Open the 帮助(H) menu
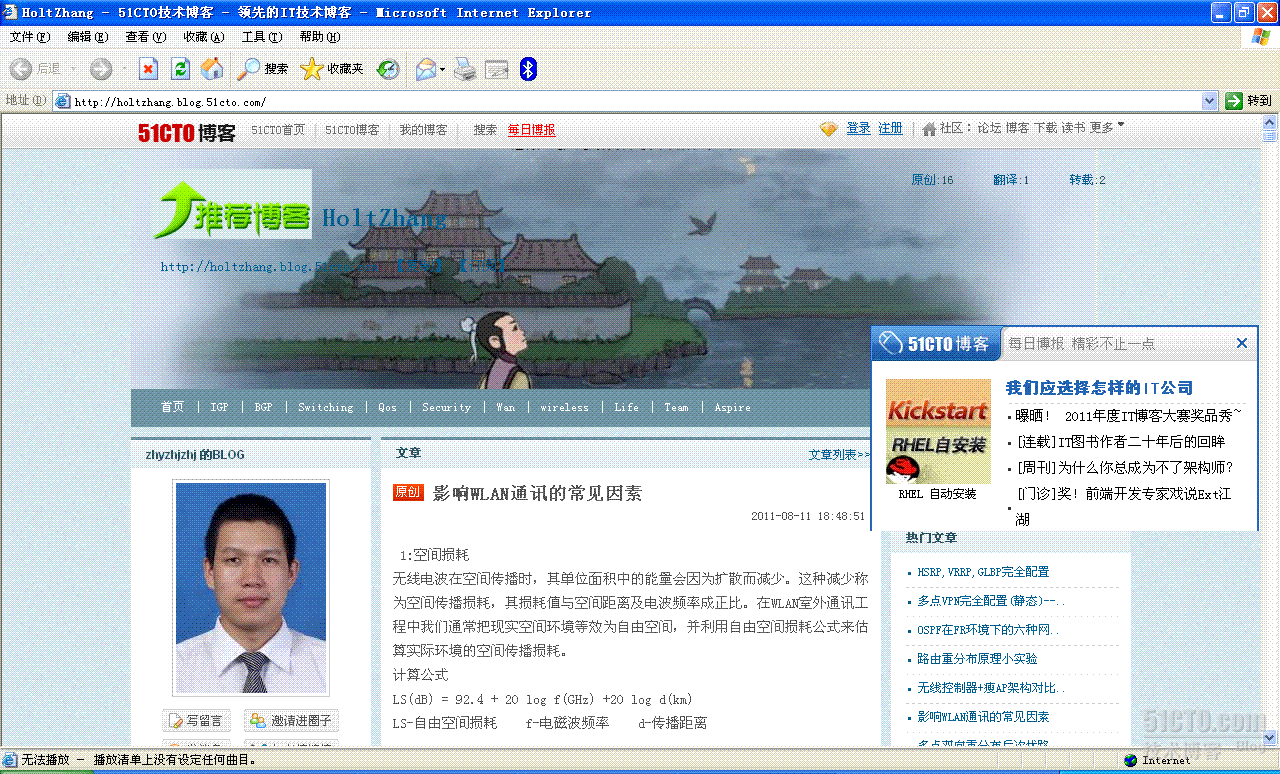1280x774 pixels. coord(320,37)
